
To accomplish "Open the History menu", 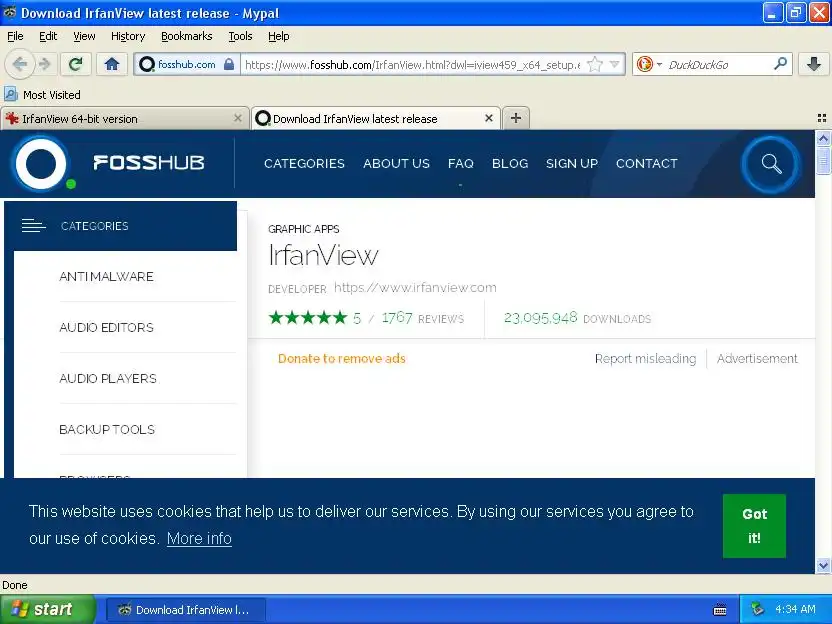I will pos(128,36).
